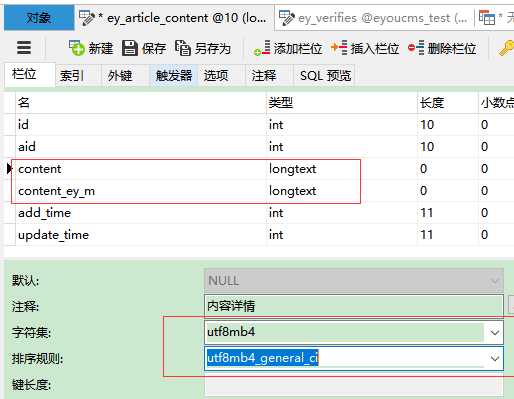Select the aid field name cell
The height and width of the screenshot is (399, 514).
[x=141, y=147]
